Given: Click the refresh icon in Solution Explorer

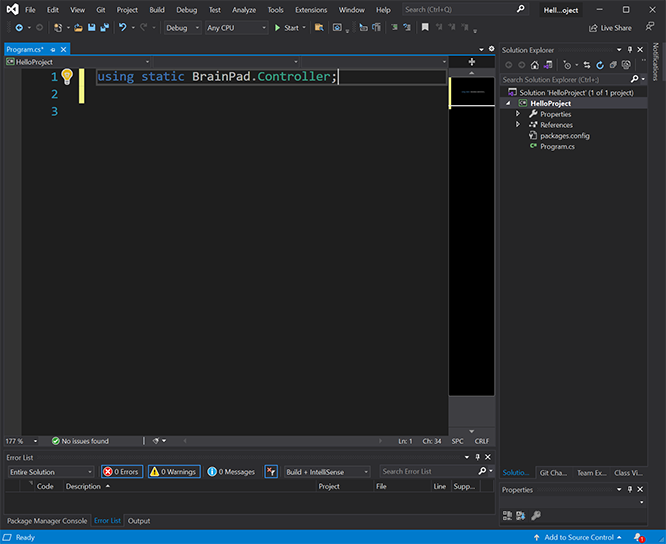Looking at the screenshot, I should (600, 65).
